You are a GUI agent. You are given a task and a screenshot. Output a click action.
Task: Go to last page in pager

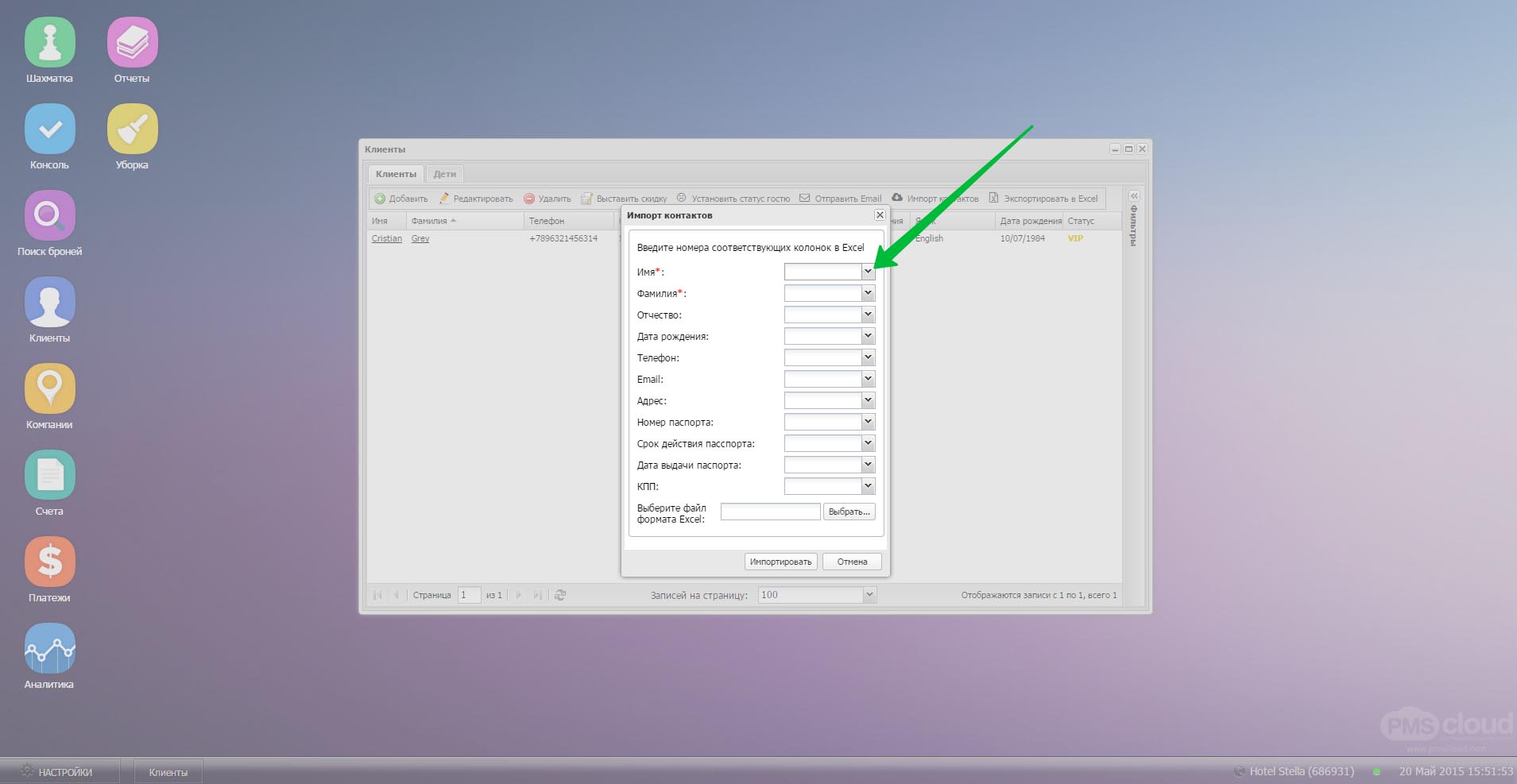[538, 595]
